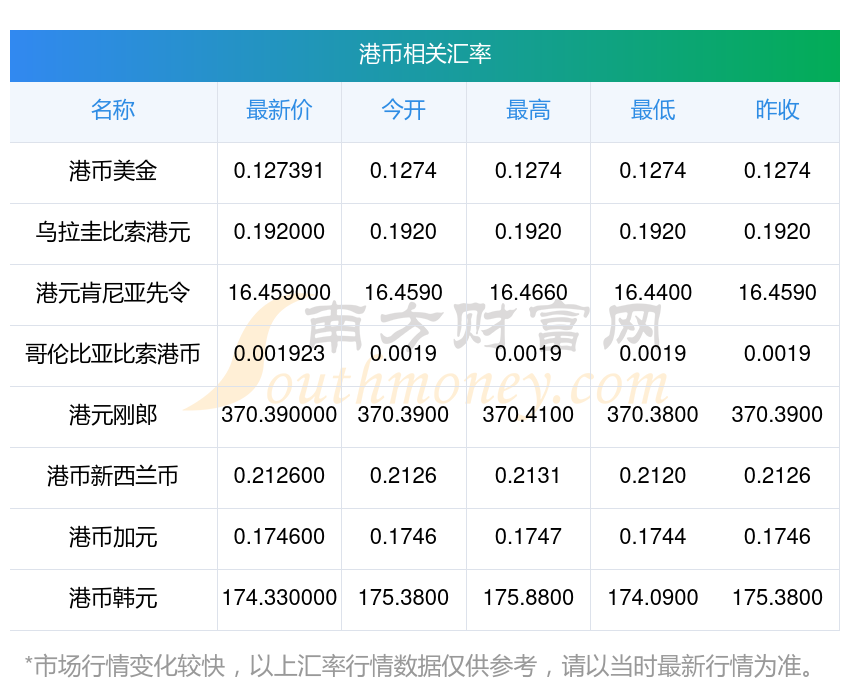850x698 pixels.
Task: Click 昨收 value in 港元肯尼亚先令 row
Action: (x=777, y=293)
